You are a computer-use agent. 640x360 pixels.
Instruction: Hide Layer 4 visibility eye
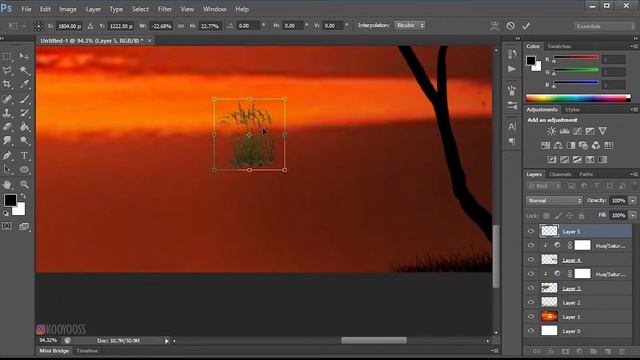(531, 260)
